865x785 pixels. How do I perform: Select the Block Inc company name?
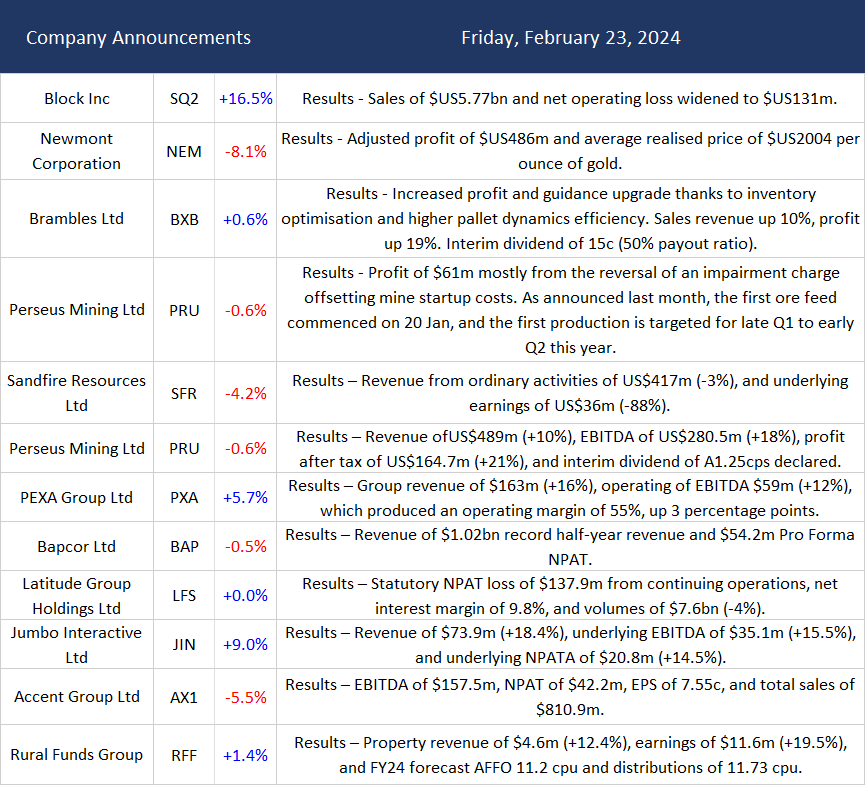77,99
